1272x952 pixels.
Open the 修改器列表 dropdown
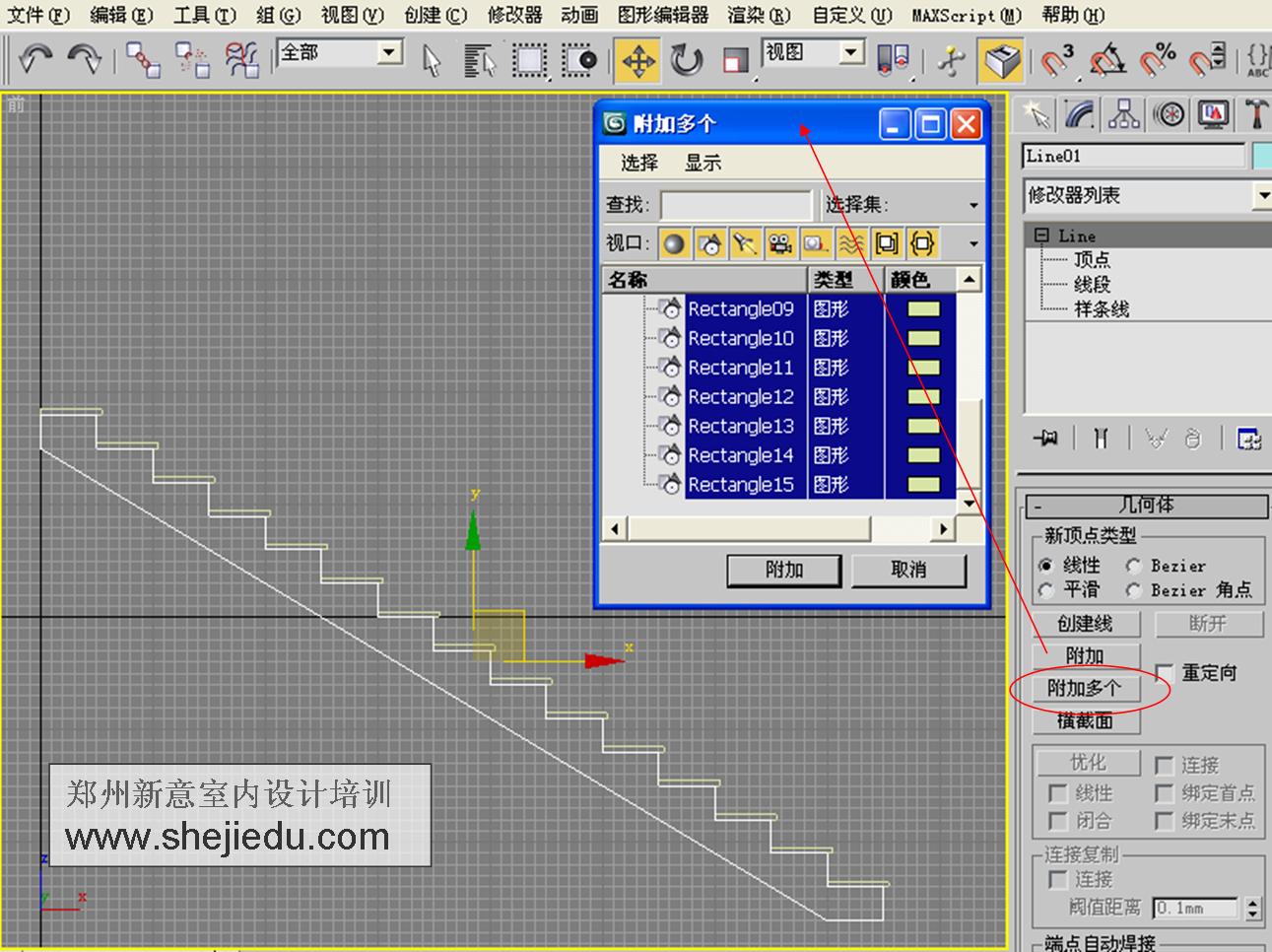tap(1263, 197)
